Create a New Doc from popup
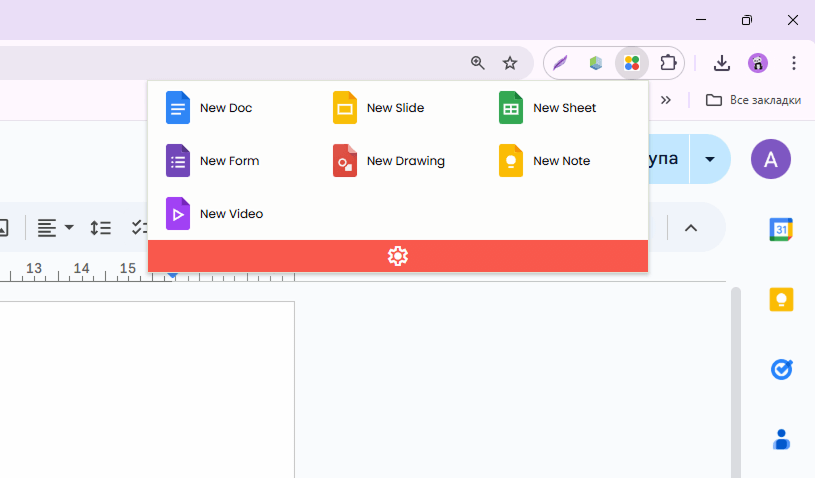The width and height of the screenshot is (815, 478). pyautogui.click(x=209, y=108)
